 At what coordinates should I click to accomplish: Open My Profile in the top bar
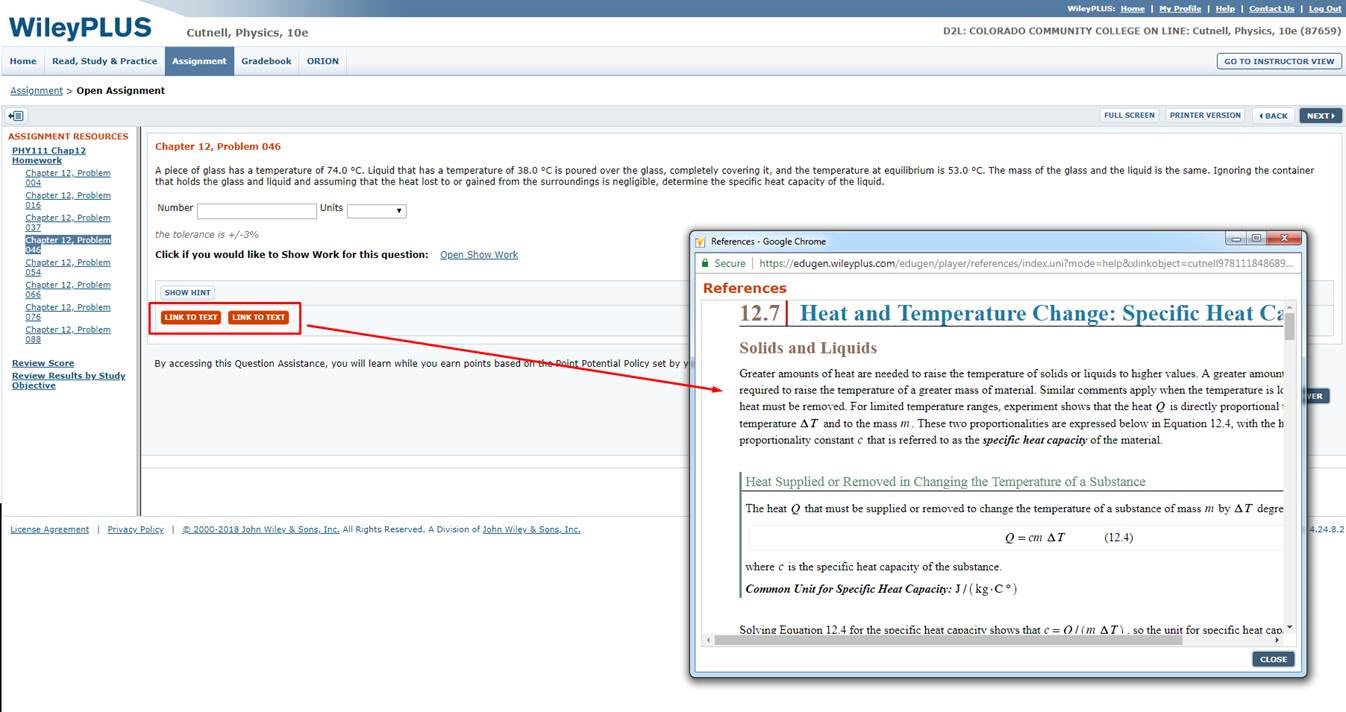point(1180,9)
